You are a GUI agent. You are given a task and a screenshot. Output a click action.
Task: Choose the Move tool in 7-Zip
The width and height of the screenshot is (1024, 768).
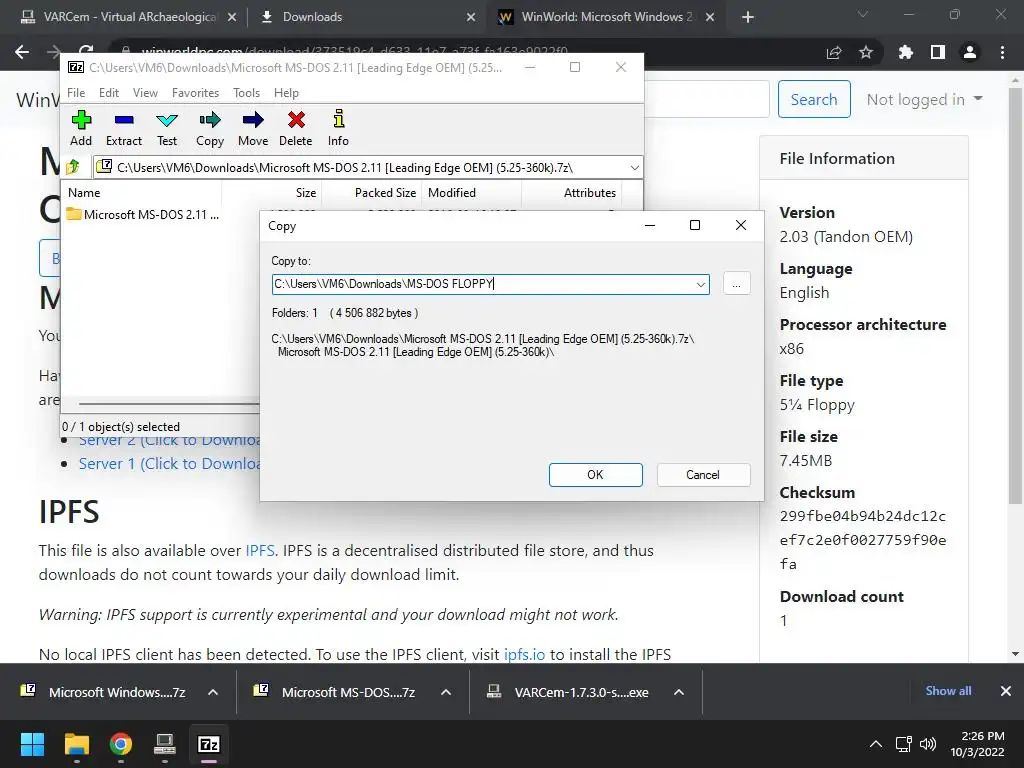click(x=253, y=129)
